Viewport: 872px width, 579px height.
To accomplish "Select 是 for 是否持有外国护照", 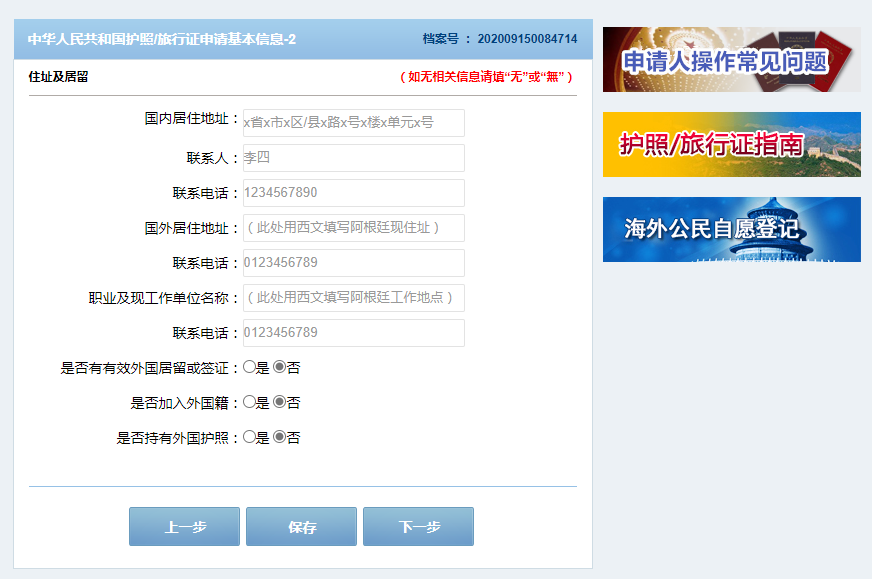I will 248,437.
